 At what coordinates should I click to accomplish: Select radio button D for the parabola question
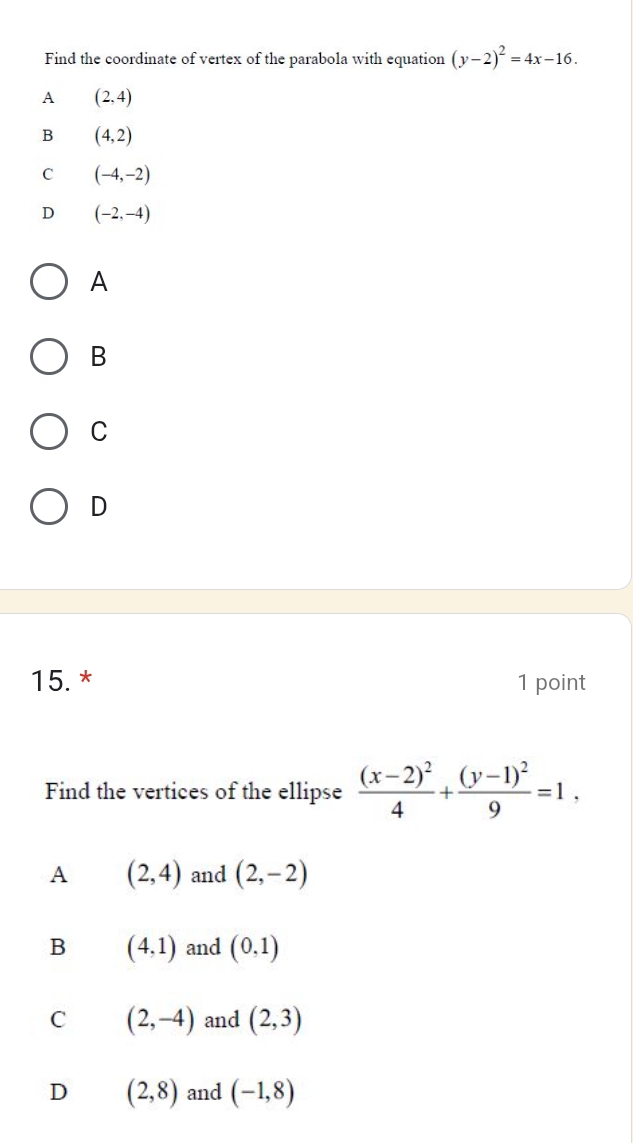click(47, 507)
